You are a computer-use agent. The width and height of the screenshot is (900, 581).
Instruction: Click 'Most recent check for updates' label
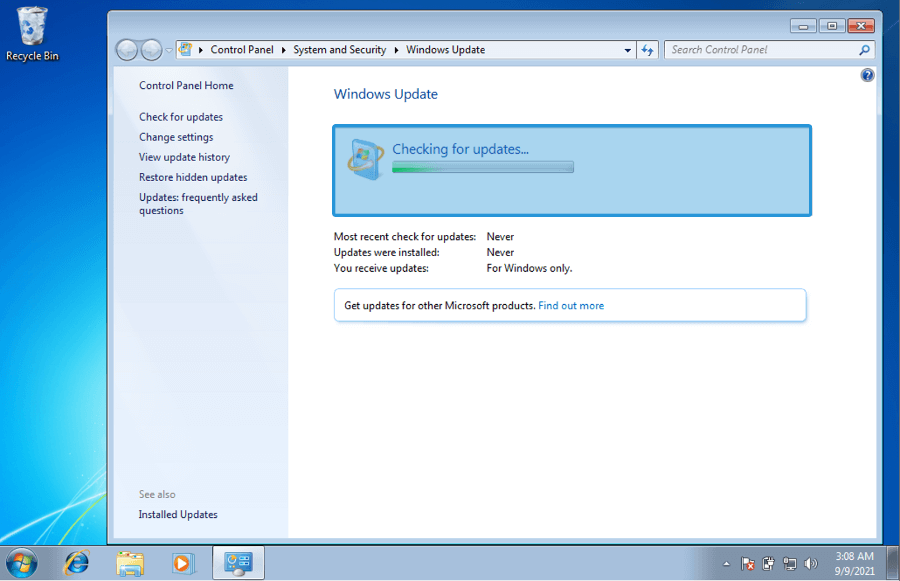(405, 237)
